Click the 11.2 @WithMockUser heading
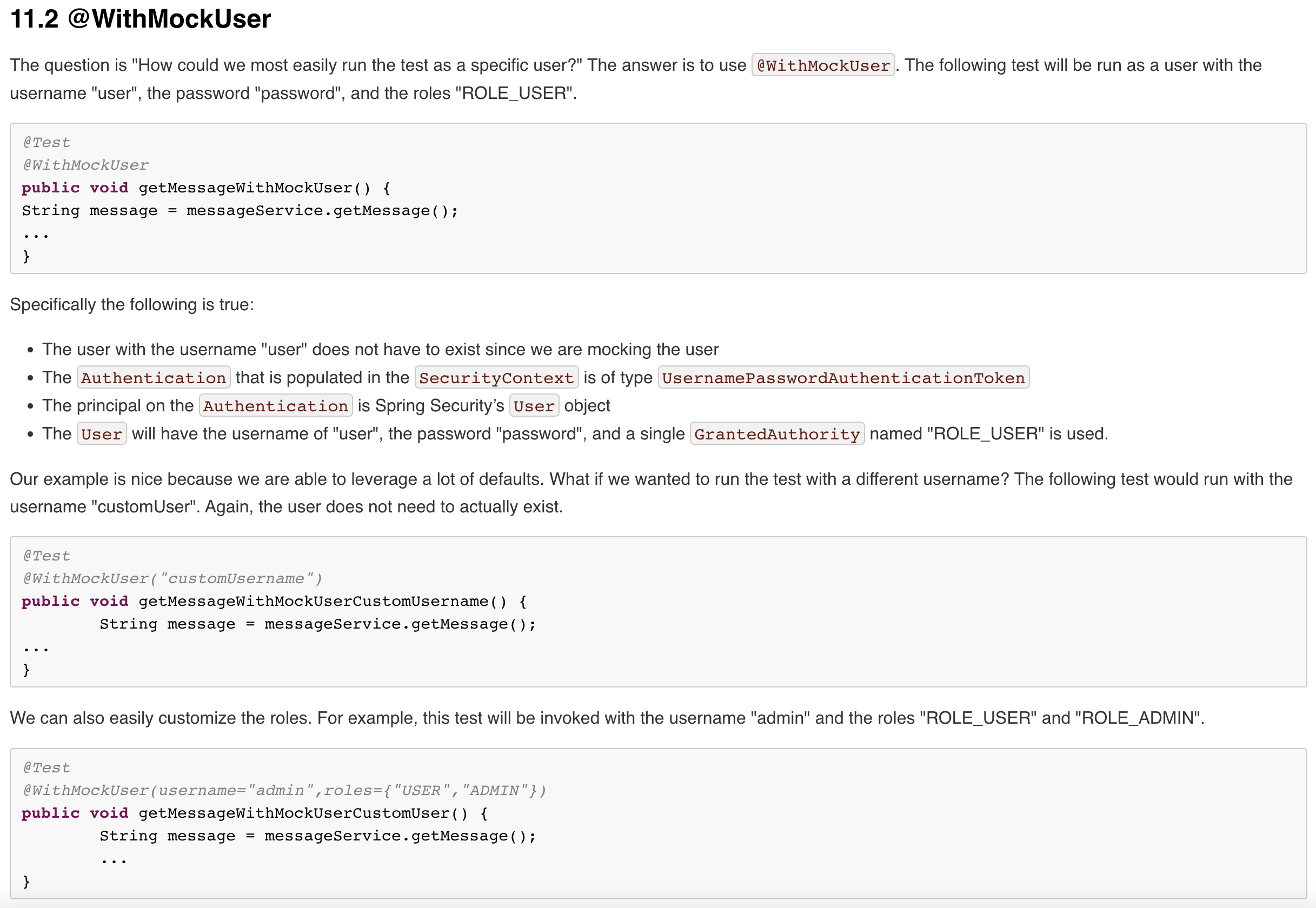1316x908 pixels. (141, 19)
